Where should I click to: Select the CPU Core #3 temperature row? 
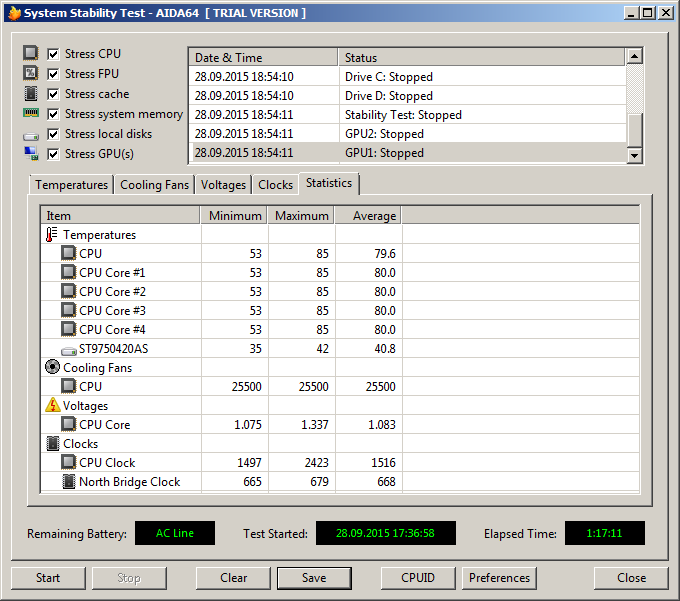(112, 311)
